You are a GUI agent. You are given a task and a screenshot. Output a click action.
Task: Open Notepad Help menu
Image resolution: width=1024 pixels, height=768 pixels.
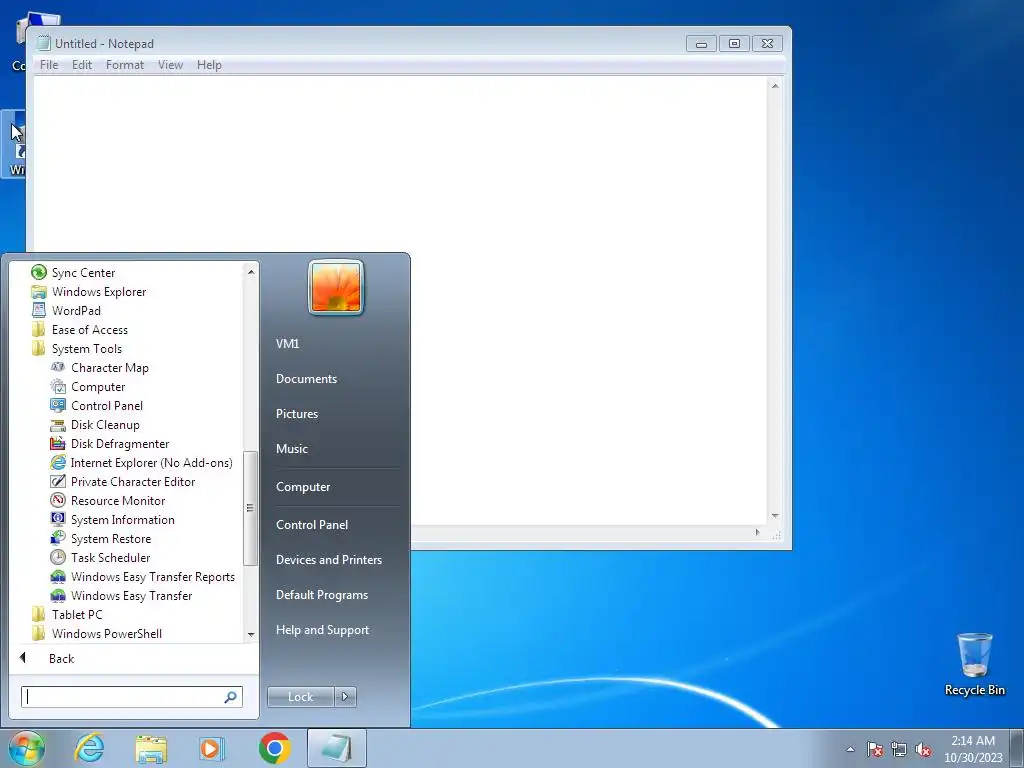209,65
